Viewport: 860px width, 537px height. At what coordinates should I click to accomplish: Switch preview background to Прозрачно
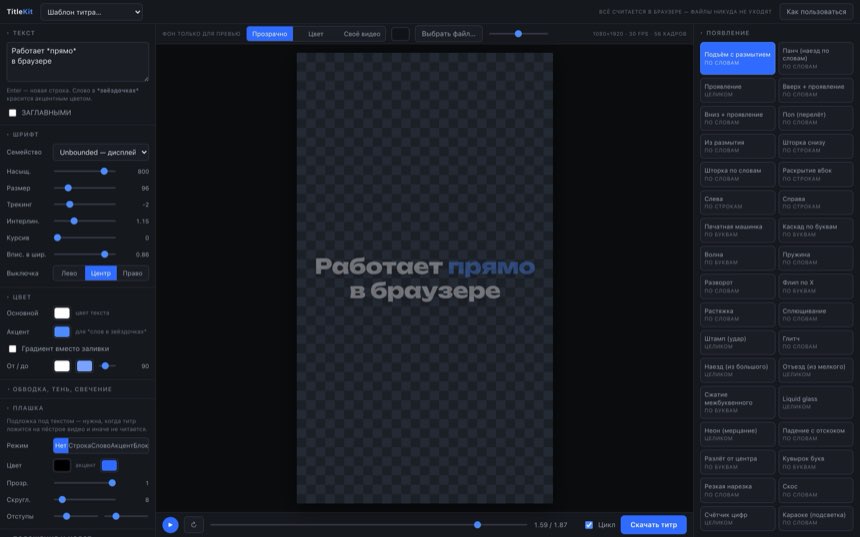point(270,34)
